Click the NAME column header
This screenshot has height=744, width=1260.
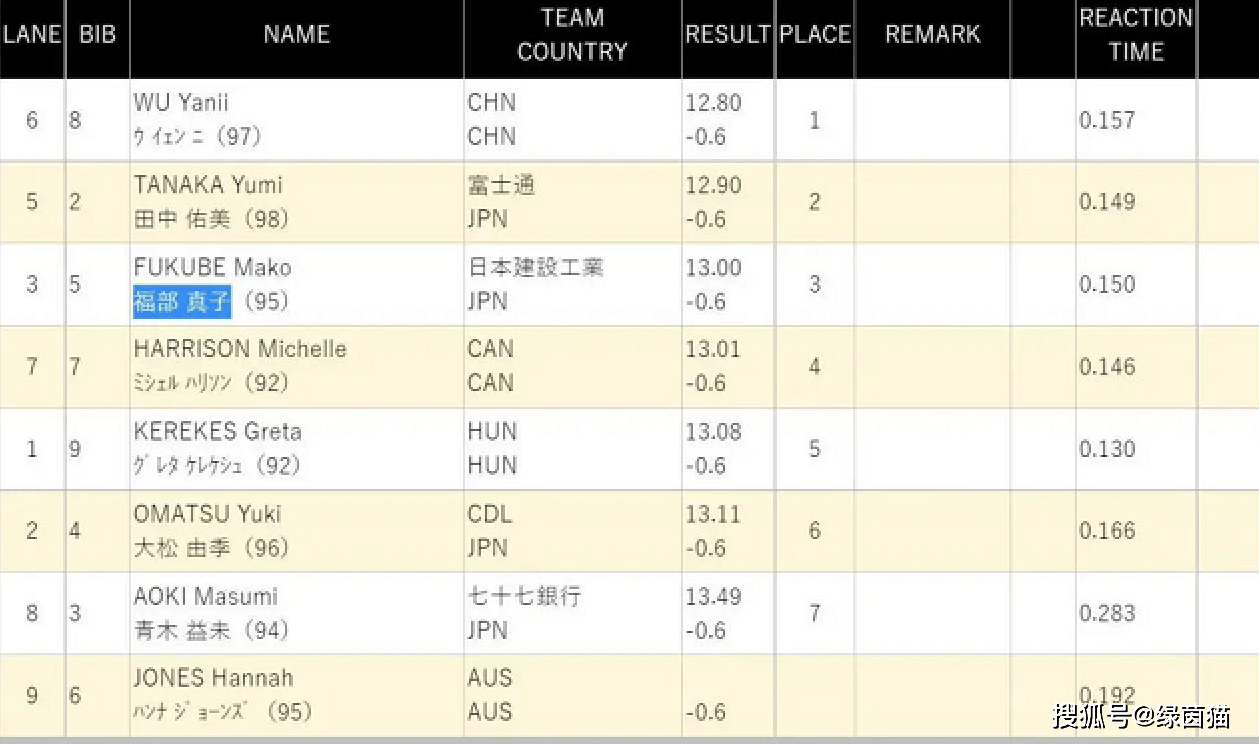tap(296, 34)
